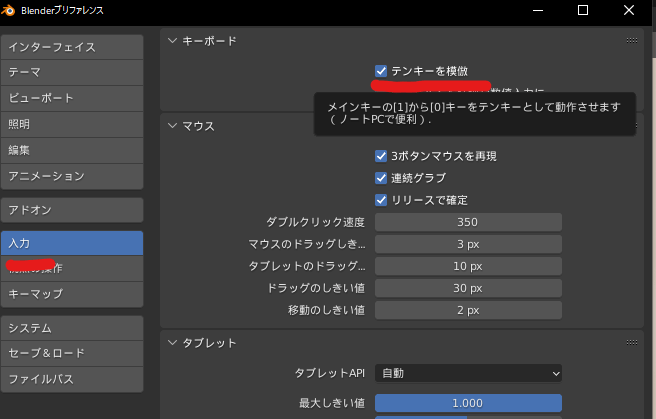Select the 入力 section
Screen dimensions: 656x419
pyautogui.click(x=72, y=243)
